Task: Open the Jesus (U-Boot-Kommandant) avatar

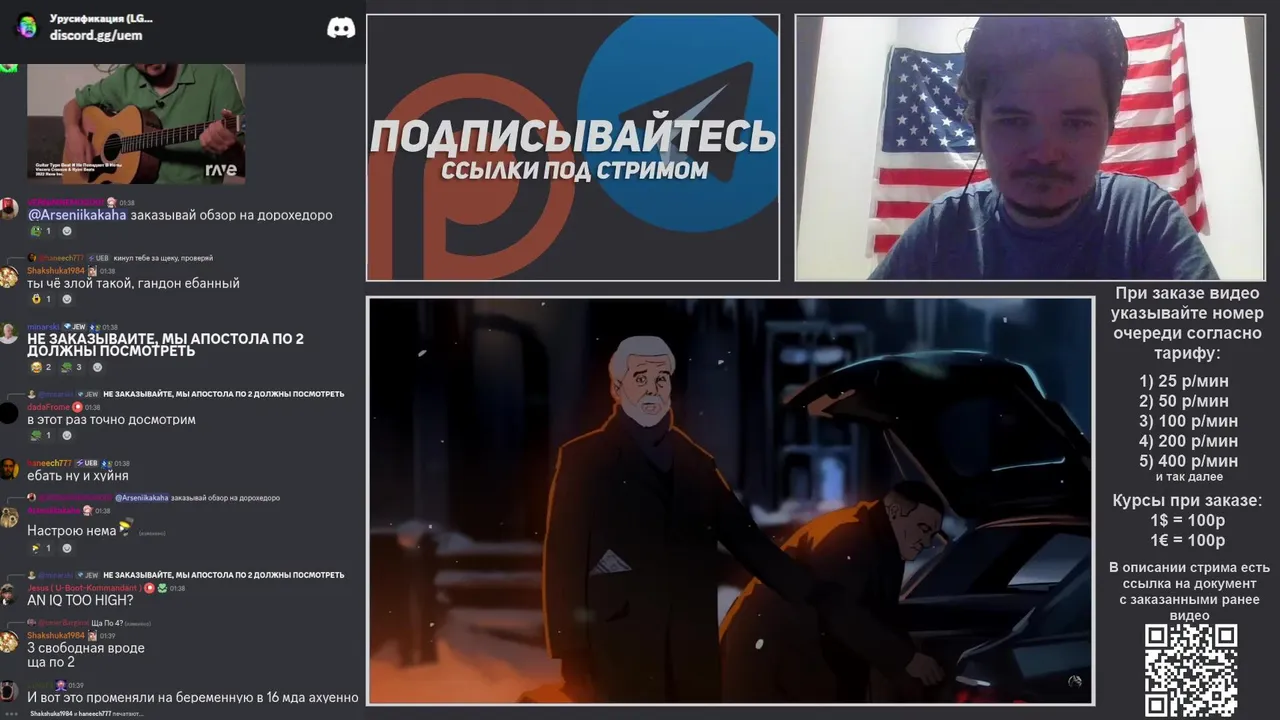Action: point(9,593)
